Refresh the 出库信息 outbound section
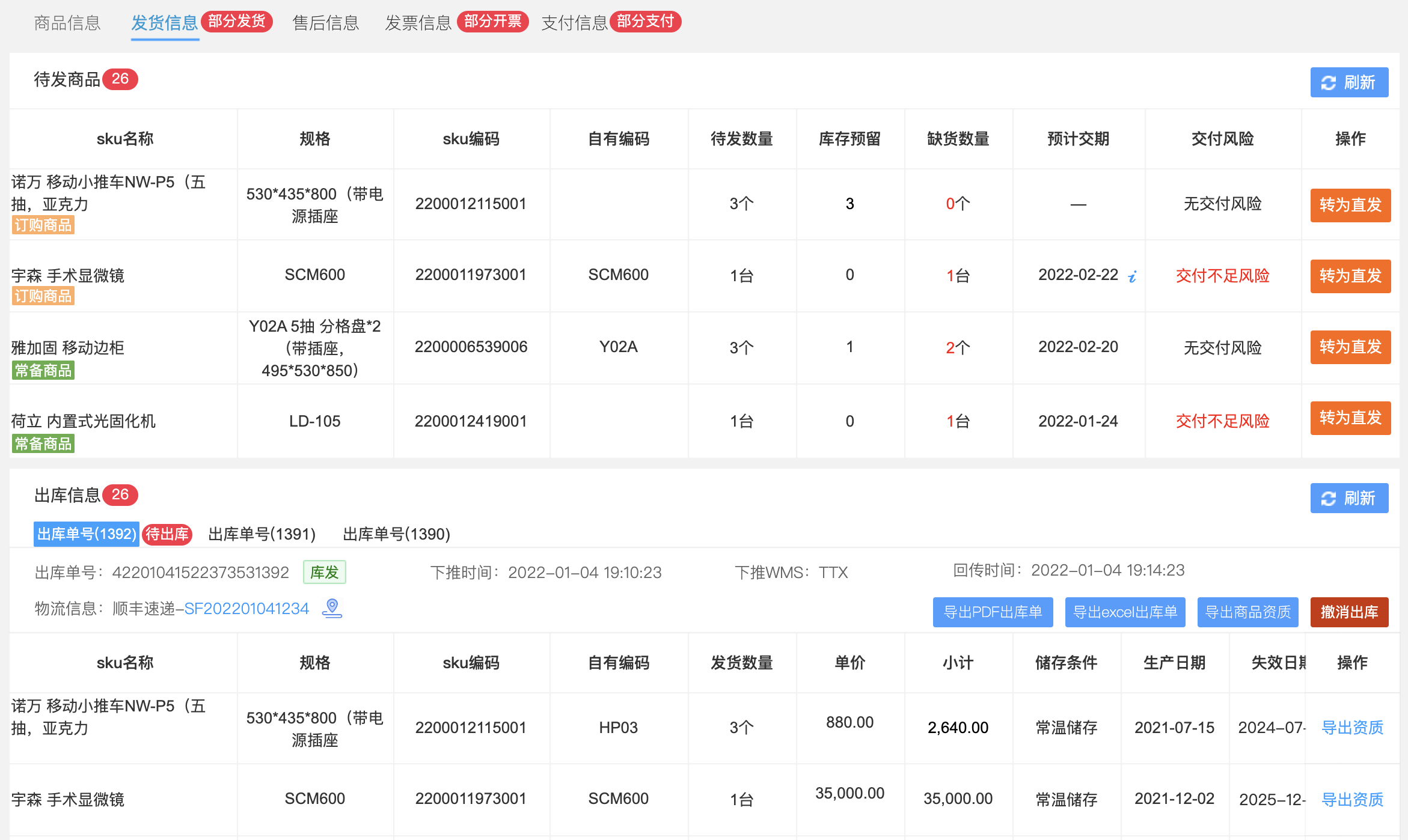The width and height of the screenshot is (1408, 840). tap(1349, 498)
